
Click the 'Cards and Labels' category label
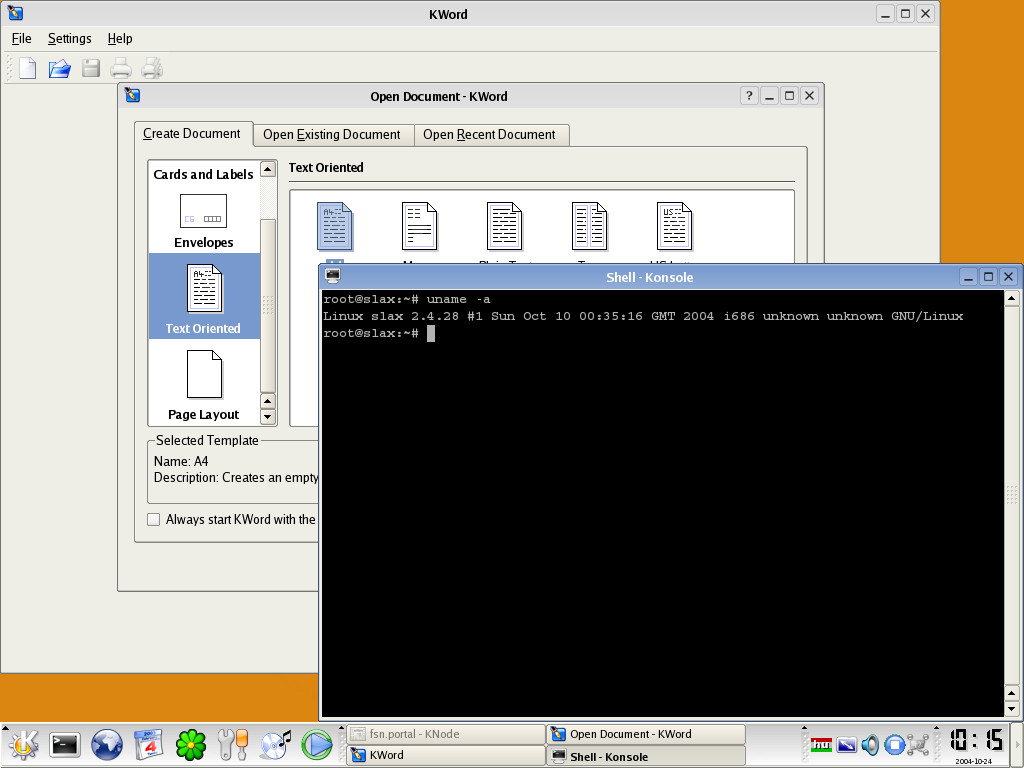coord(203,174)
